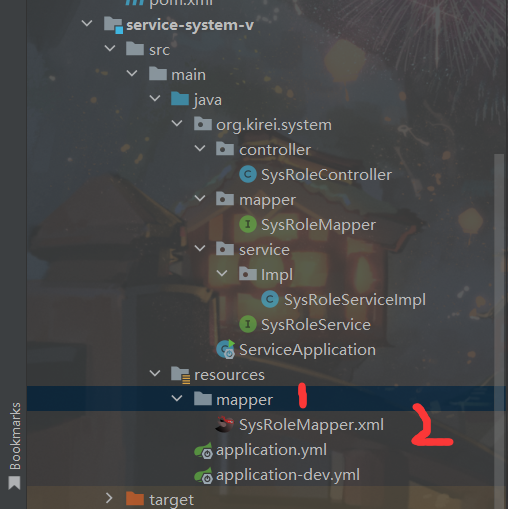Click the ServiceApplication Spring Boot run icon

pyautogui.click(x=226, y=349)
